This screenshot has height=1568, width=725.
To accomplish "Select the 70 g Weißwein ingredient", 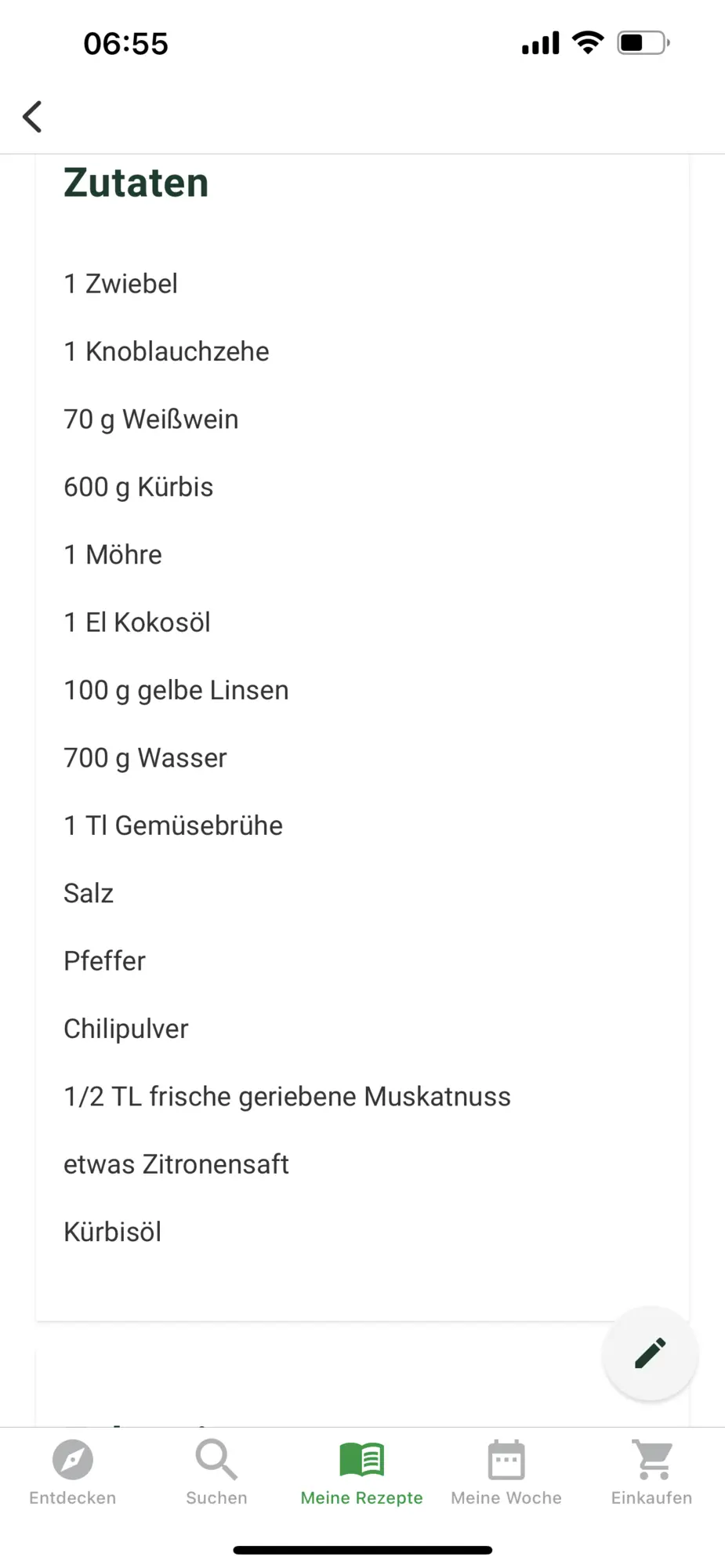I will tap(151, 419).
